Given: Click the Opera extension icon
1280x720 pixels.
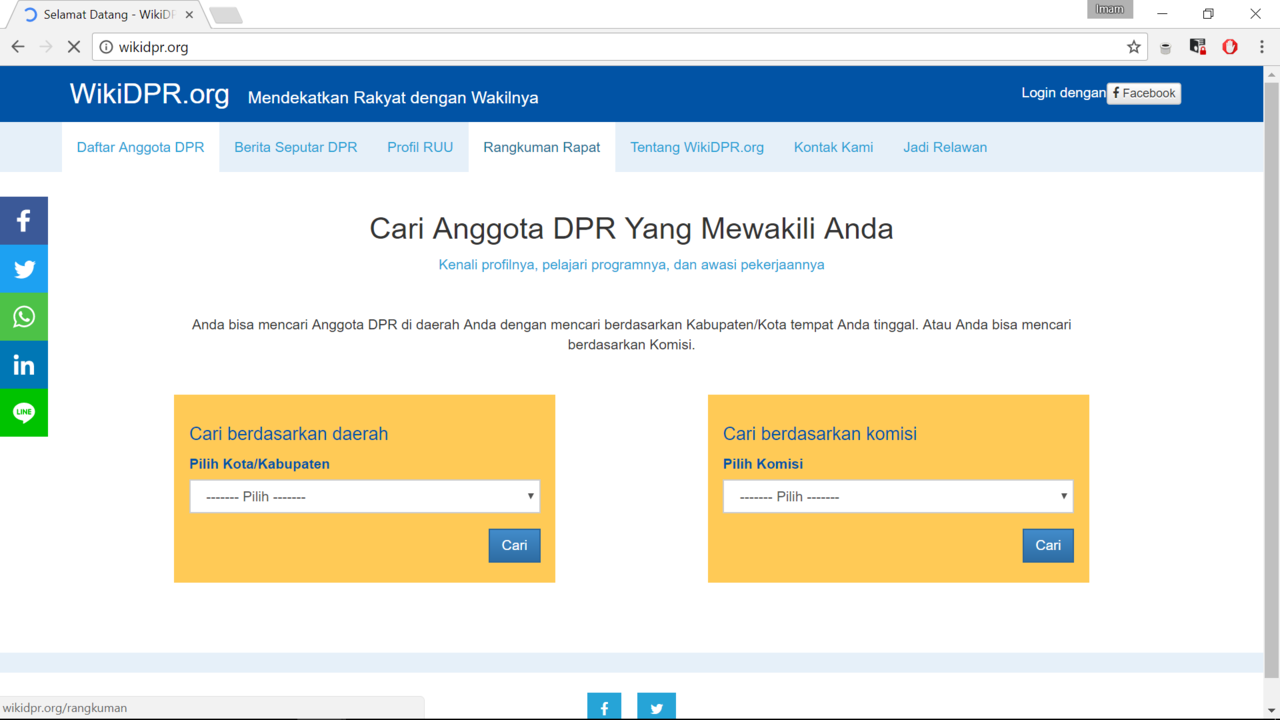Looking at the screenshot, I should [x=1230, y=47].
